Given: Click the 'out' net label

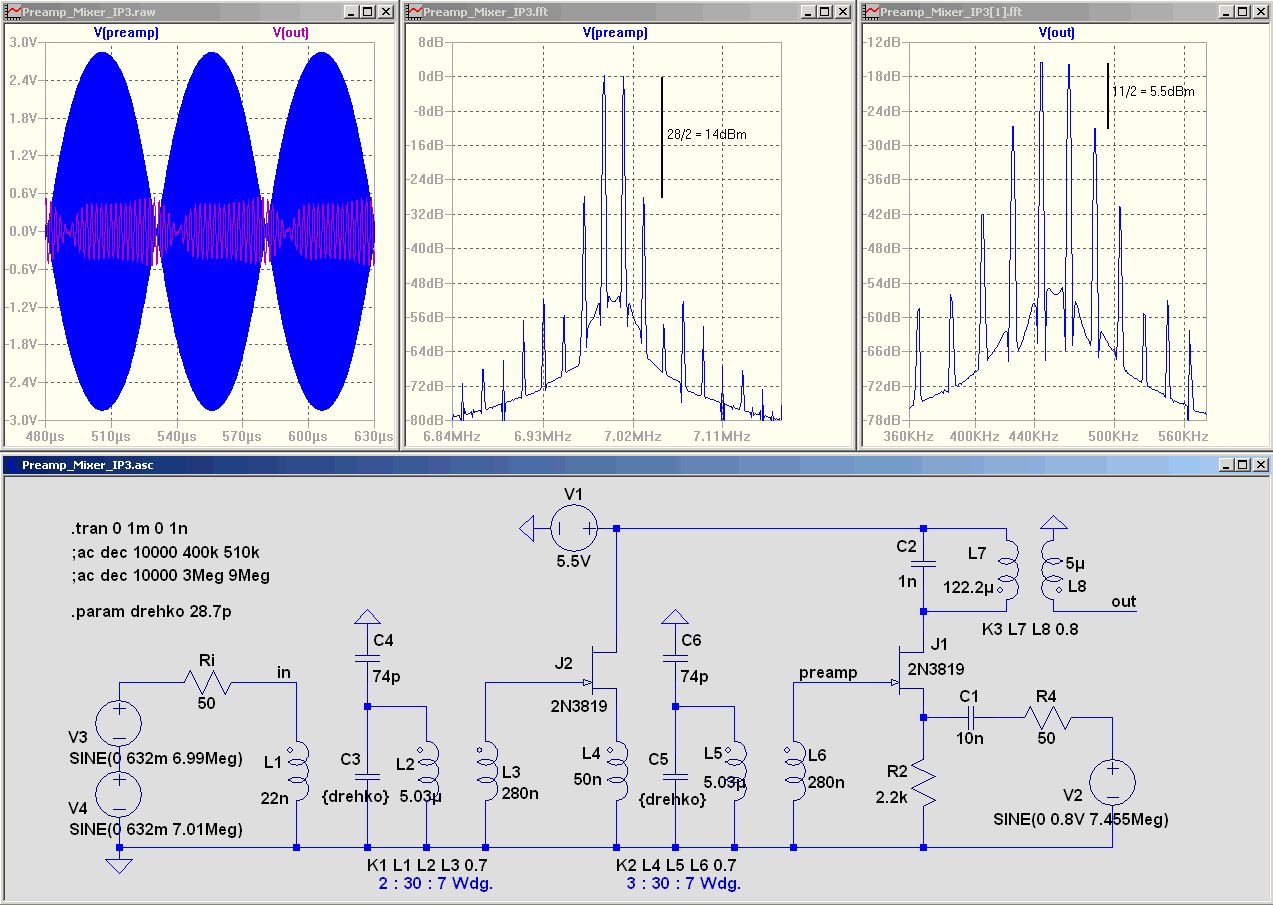Looking at the screenshot, I should coord(1123,602).
